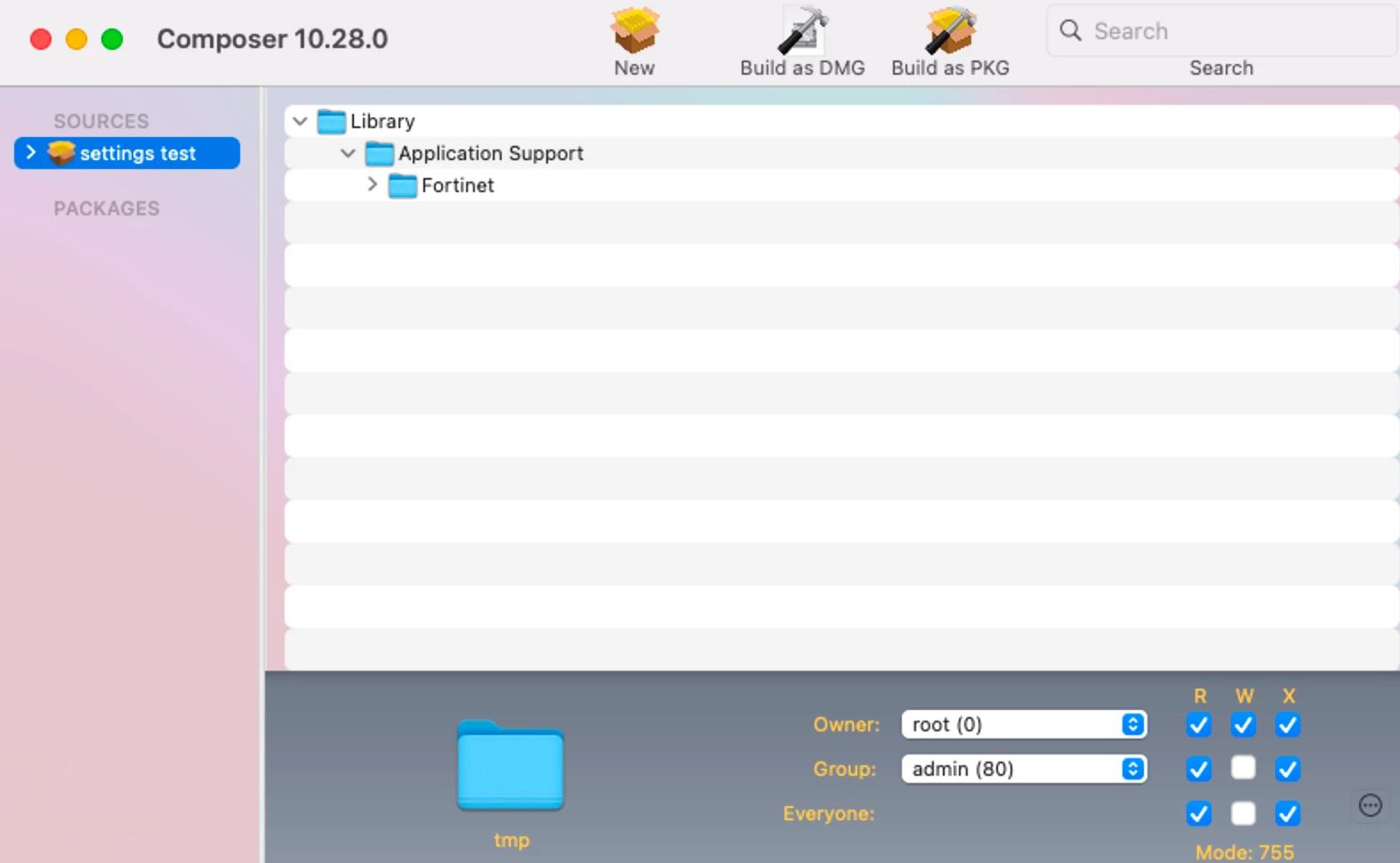Click the Library folder icon
The height and width of the screenshot is (863, 1400).
point(332,121)
